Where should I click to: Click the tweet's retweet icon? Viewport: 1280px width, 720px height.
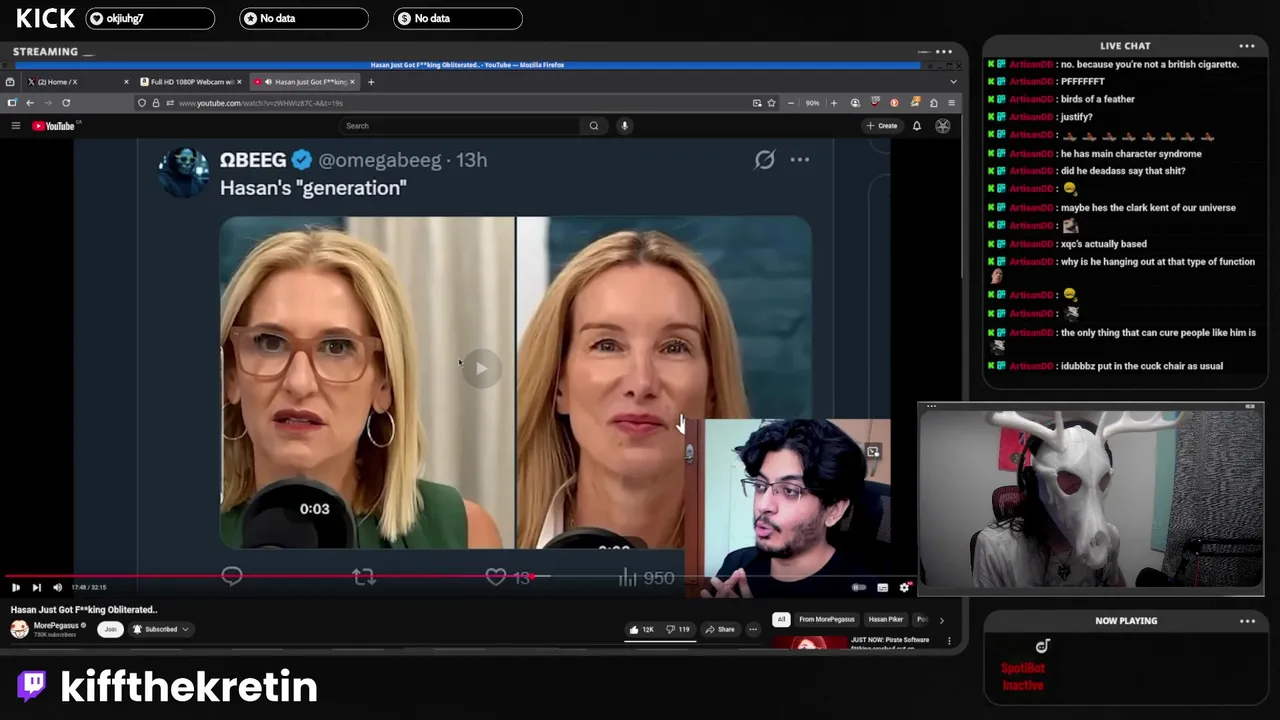[x=364, y=577]
